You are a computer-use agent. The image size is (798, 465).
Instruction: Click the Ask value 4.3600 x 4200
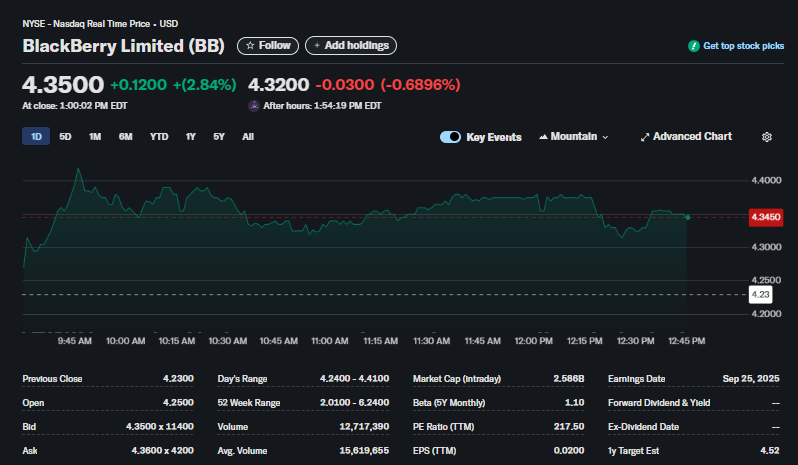(x=162, y=450)
